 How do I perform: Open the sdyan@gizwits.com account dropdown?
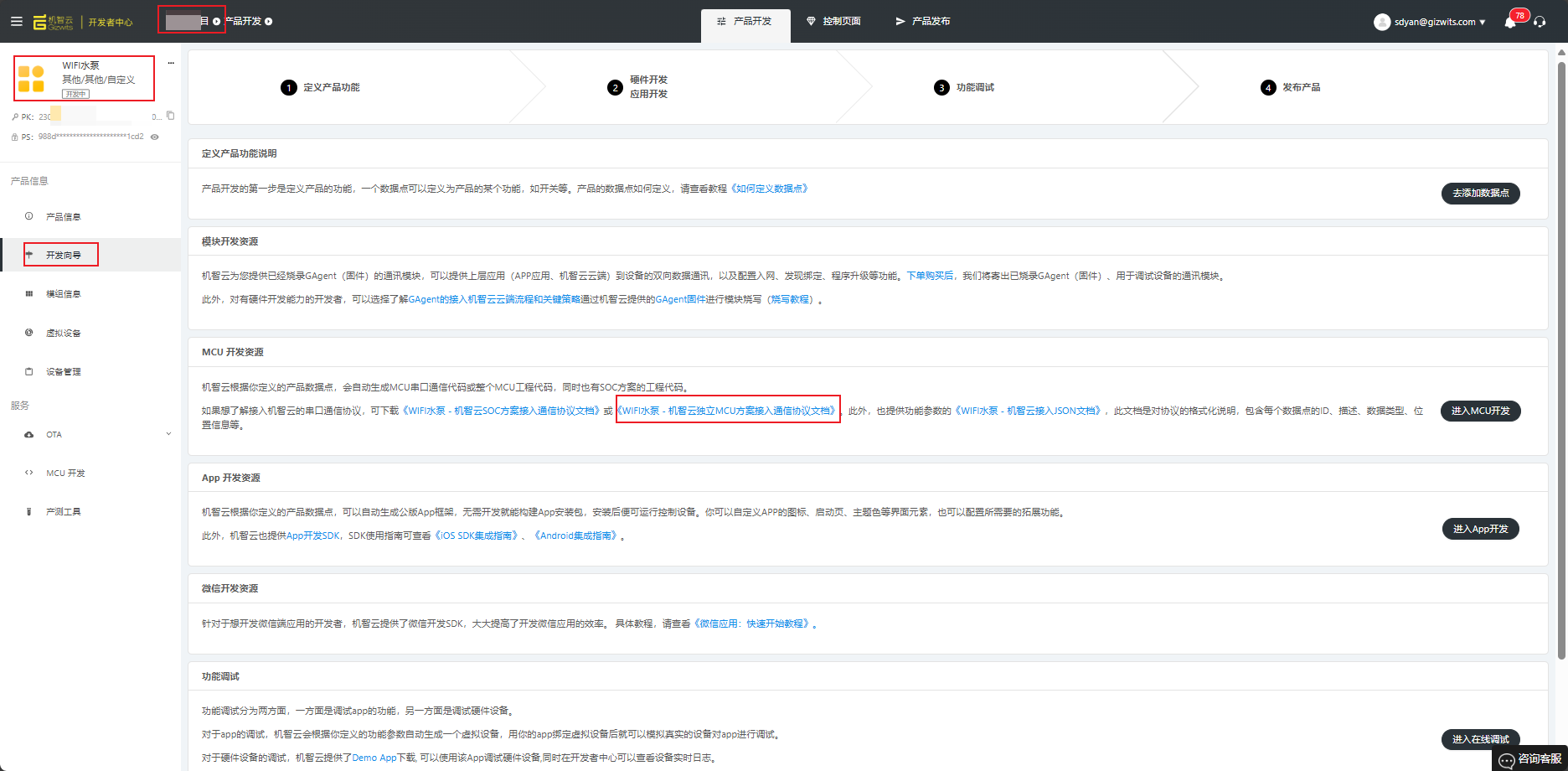(x=1439, y=22)
